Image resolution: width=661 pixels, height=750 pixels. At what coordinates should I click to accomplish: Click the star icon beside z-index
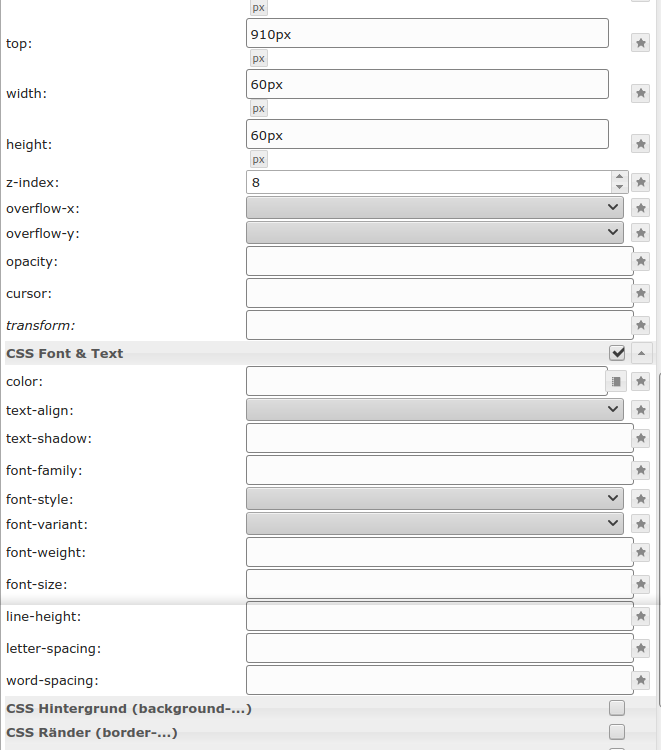point(641,182)
